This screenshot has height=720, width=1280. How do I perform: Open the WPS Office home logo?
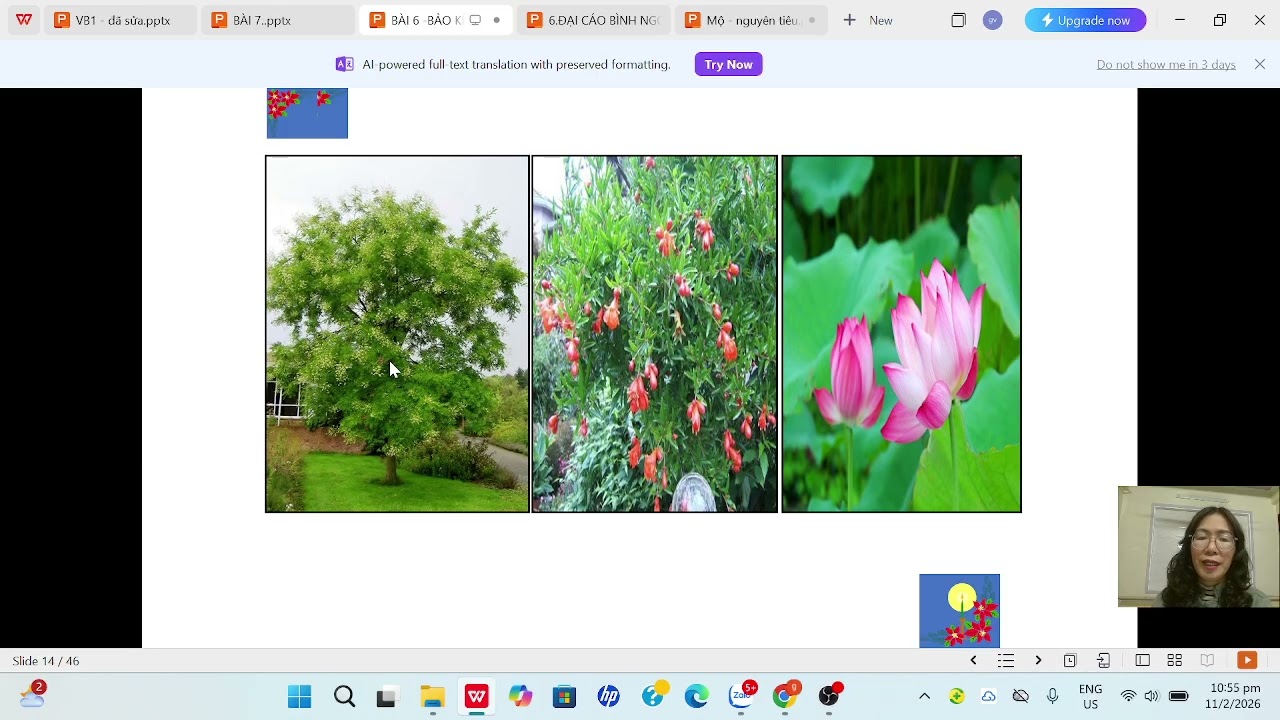coord(24,20)
